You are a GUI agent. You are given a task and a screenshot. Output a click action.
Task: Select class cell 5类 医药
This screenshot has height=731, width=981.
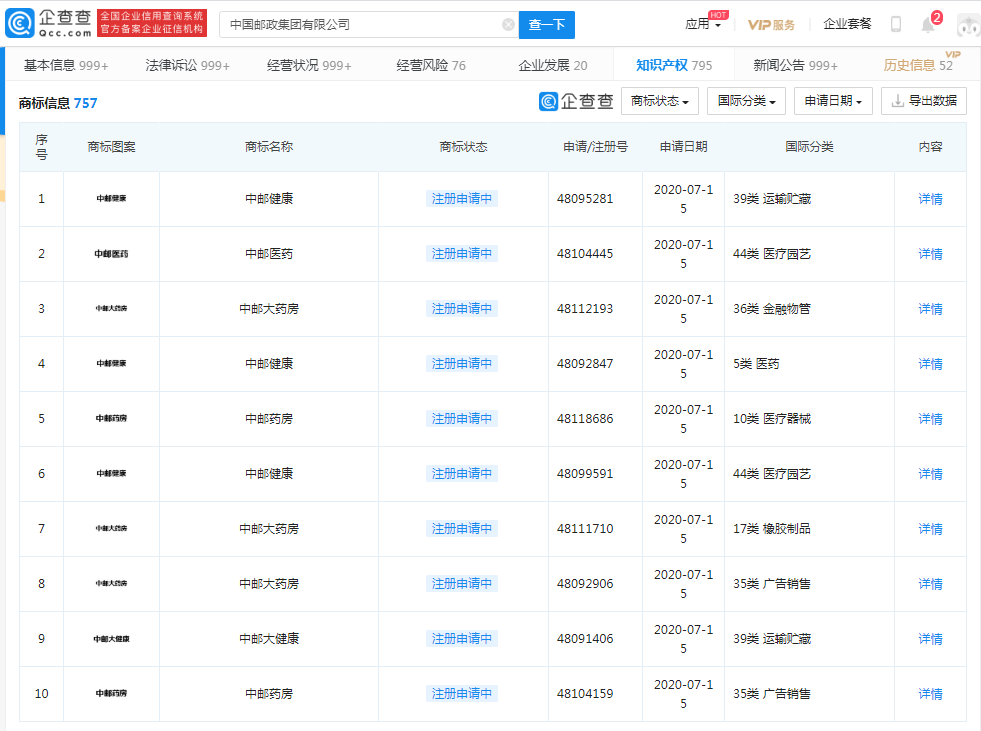[756, 364]
